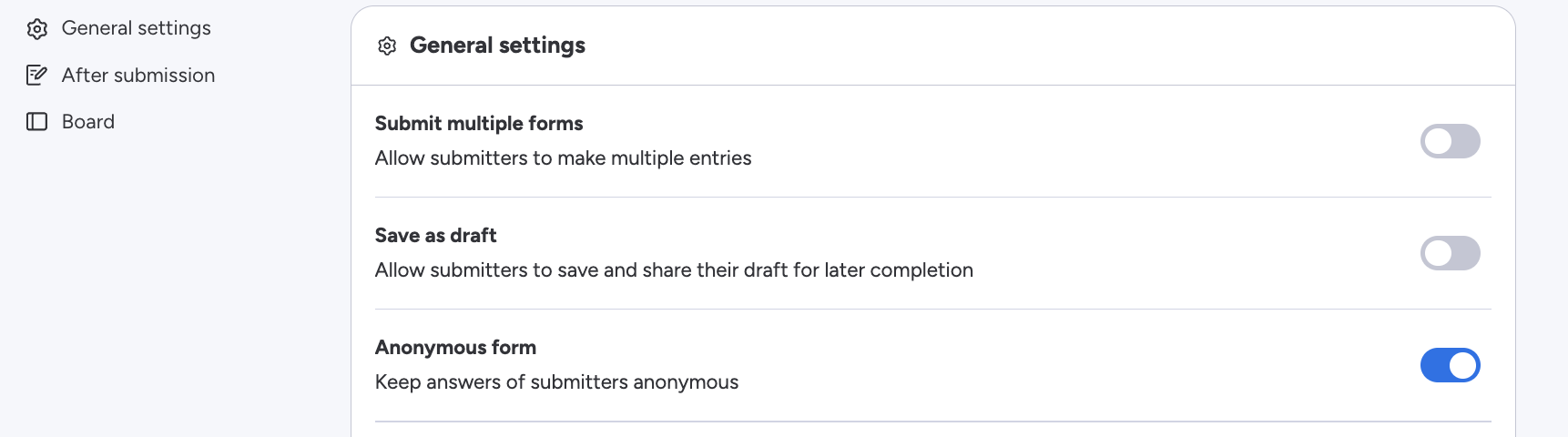Click the Board layout icon in sidebar
This screenshot has height=437, width=1568.
36,122
